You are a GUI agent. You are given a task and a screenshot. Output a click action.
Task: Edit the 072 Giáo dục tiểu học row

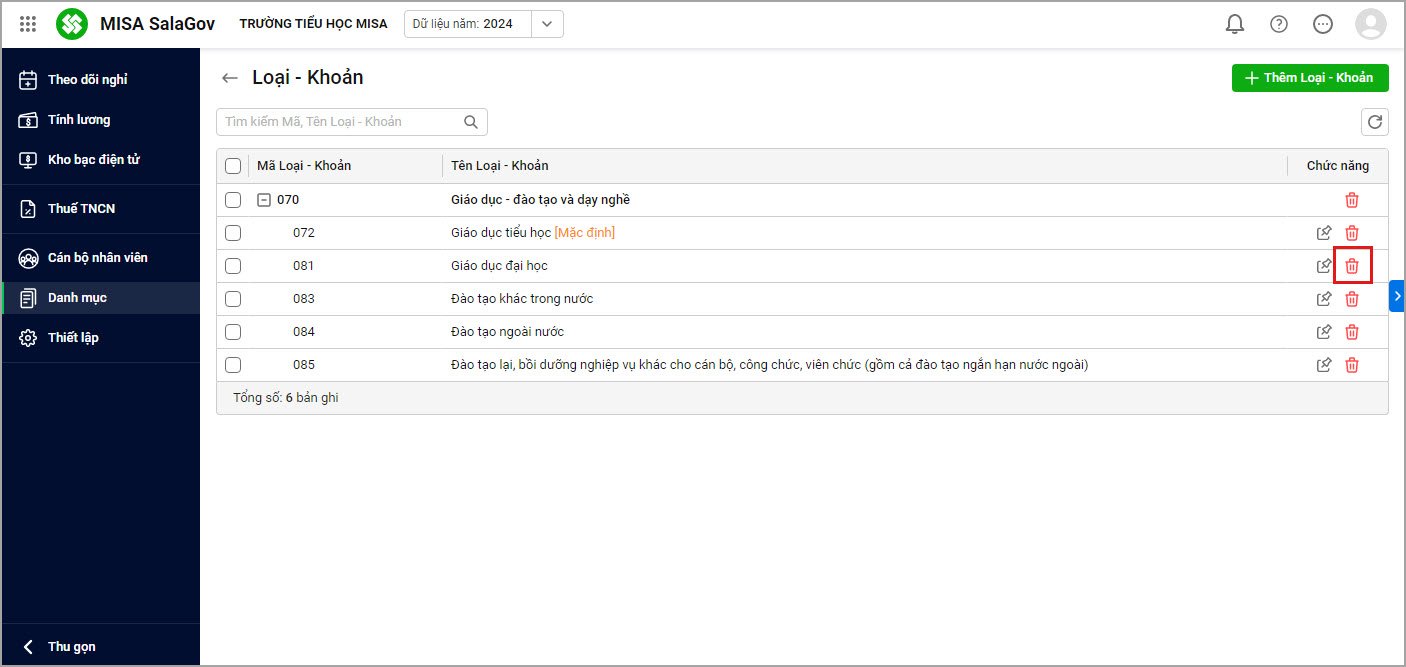pos(1324,233)
